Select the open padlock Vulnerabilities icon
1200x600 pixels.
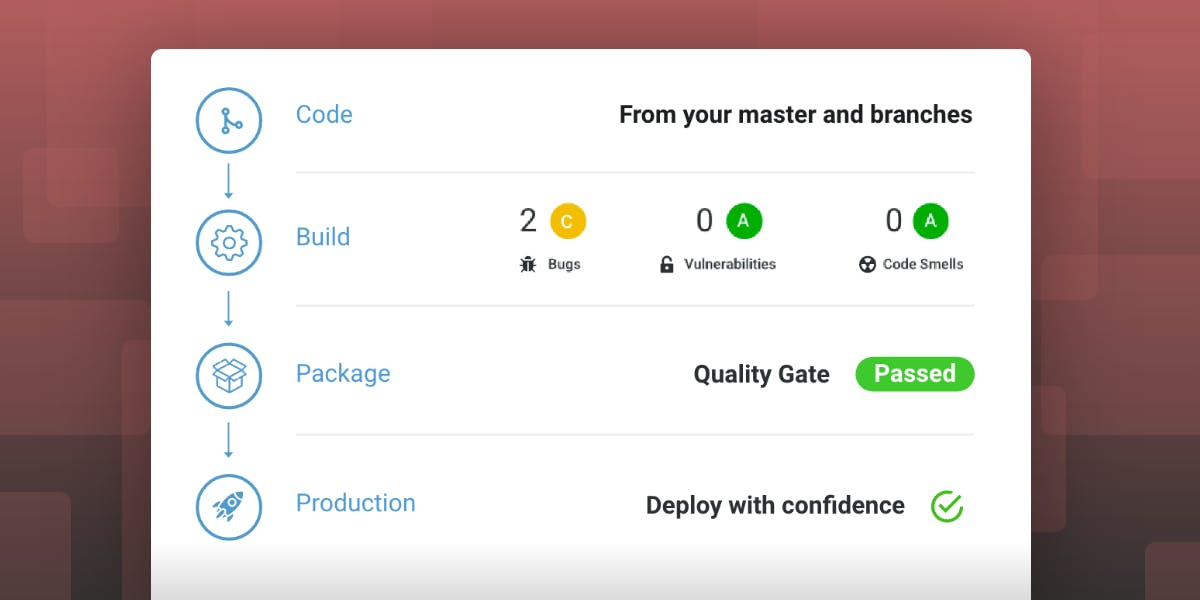pyautogui.click(x=667, y=265)
